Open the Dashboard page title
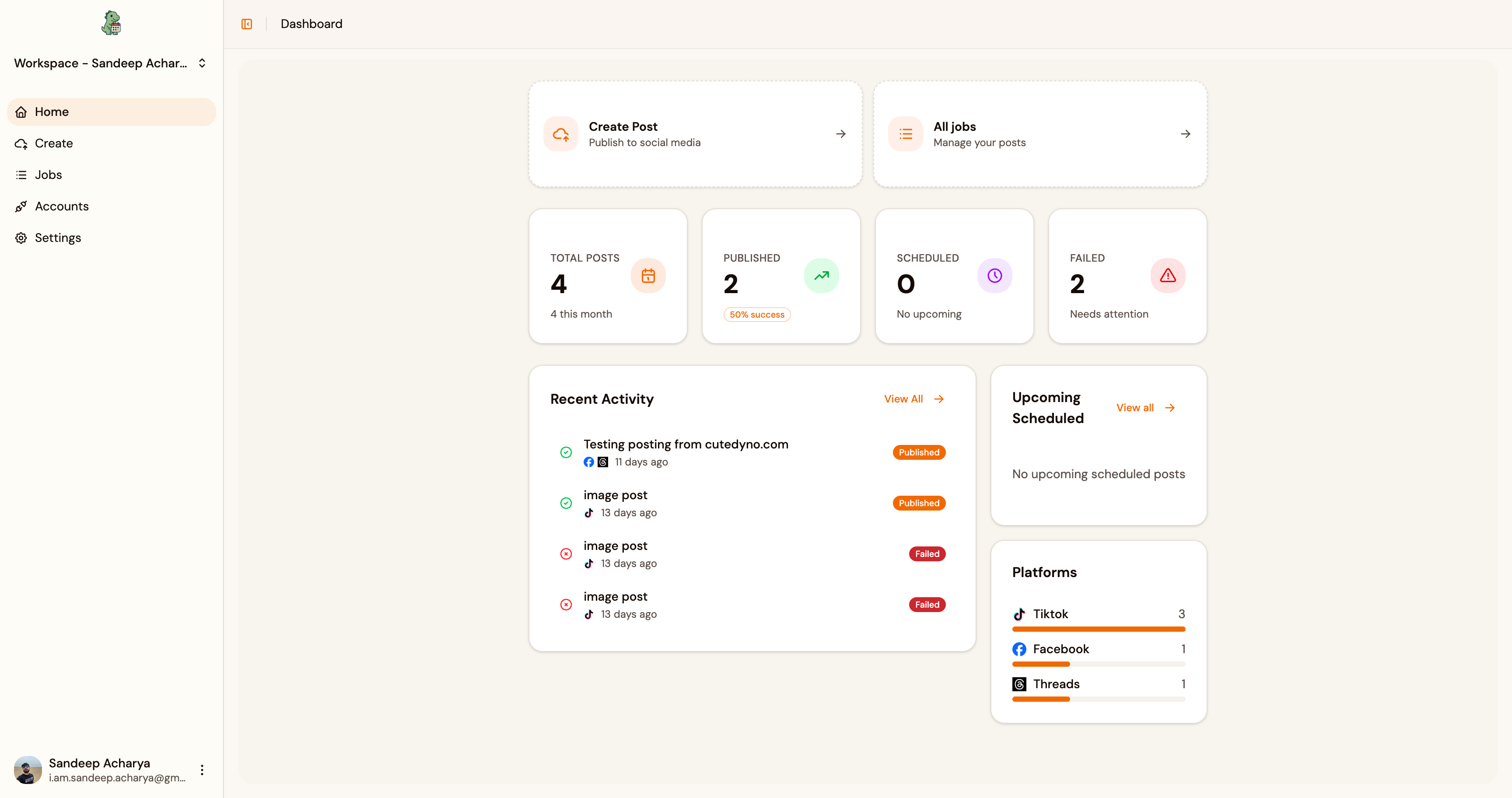The width and height of the screenshot is (1512, 798). pyautogui.click(x=311, y=24)
